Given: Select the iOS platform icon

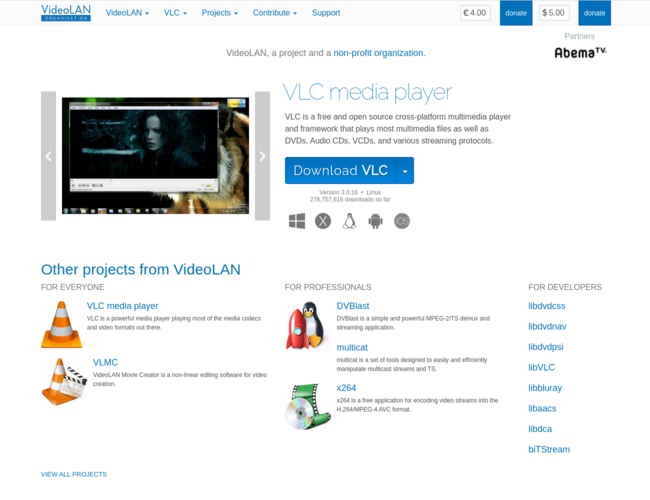Looking at the screenshot, I should 402,221.
